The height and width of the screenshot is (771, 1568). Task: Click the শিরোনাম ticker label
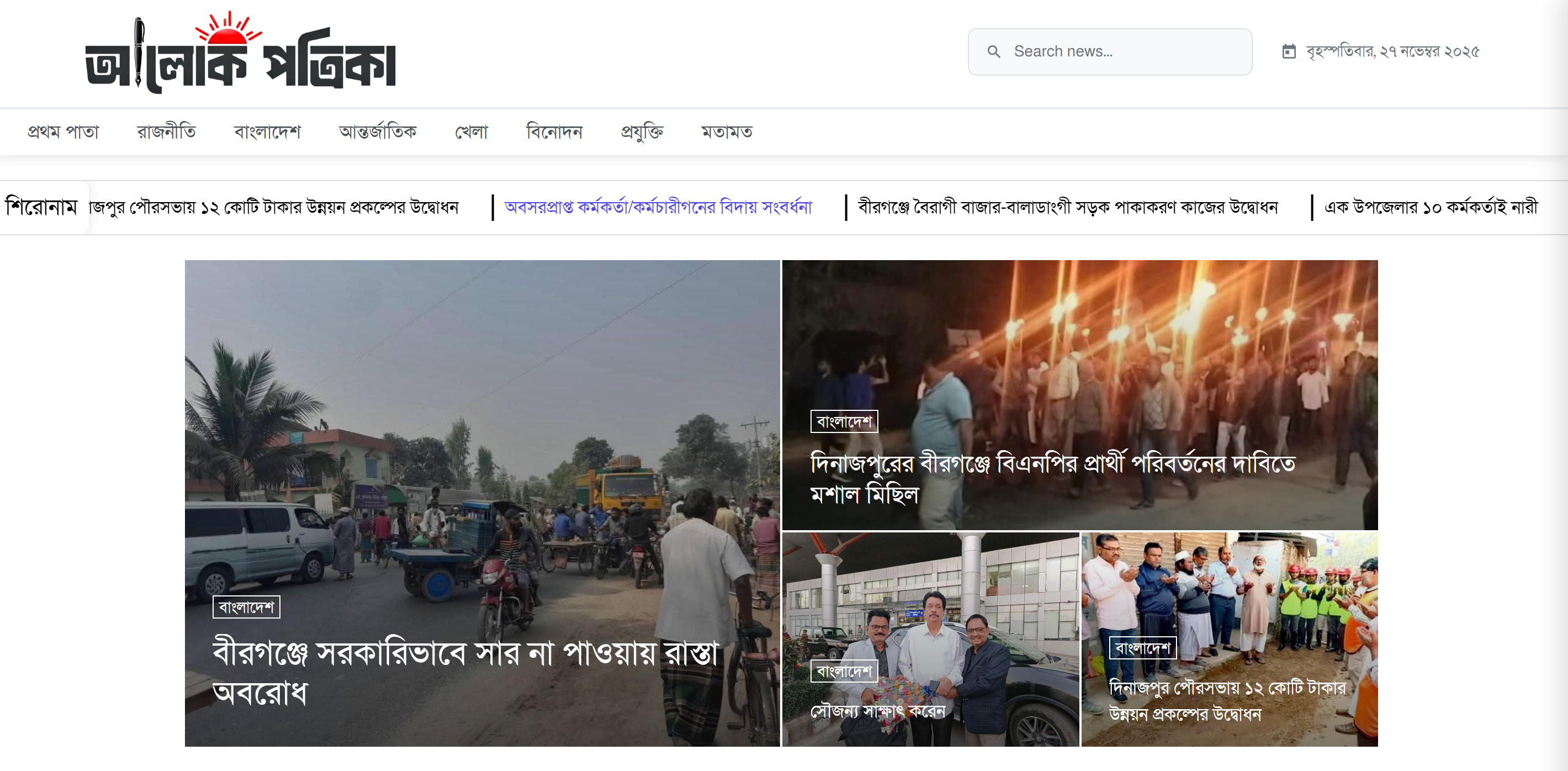(41, 207)
